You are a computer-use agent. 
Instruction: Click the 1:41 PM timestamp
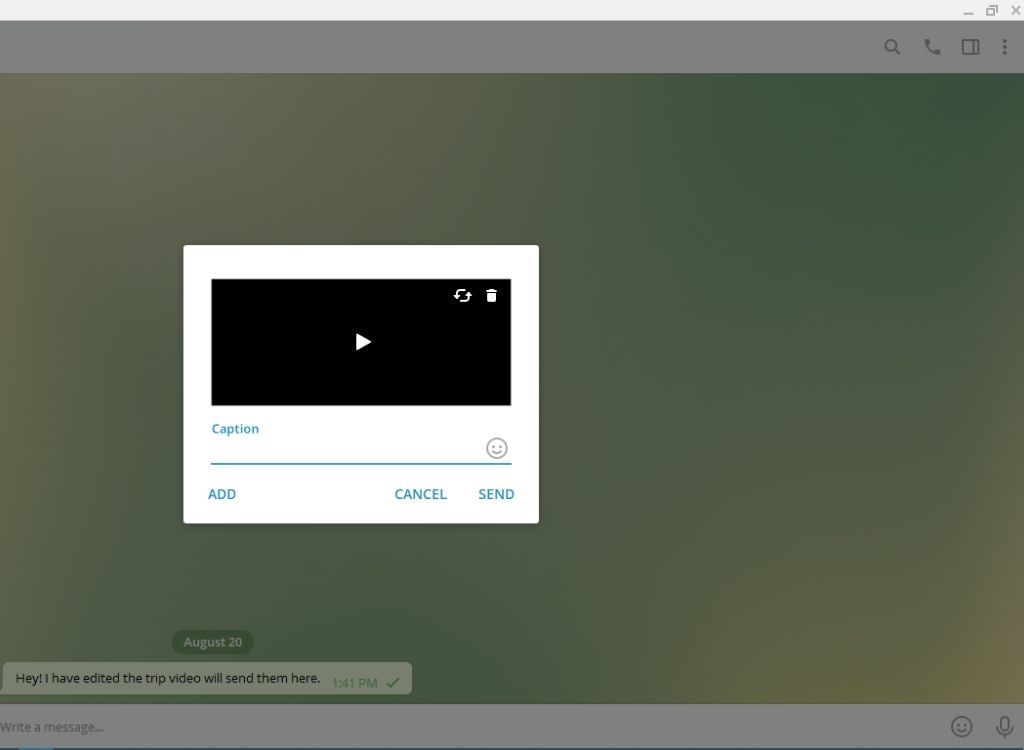[x=354, y=682]
